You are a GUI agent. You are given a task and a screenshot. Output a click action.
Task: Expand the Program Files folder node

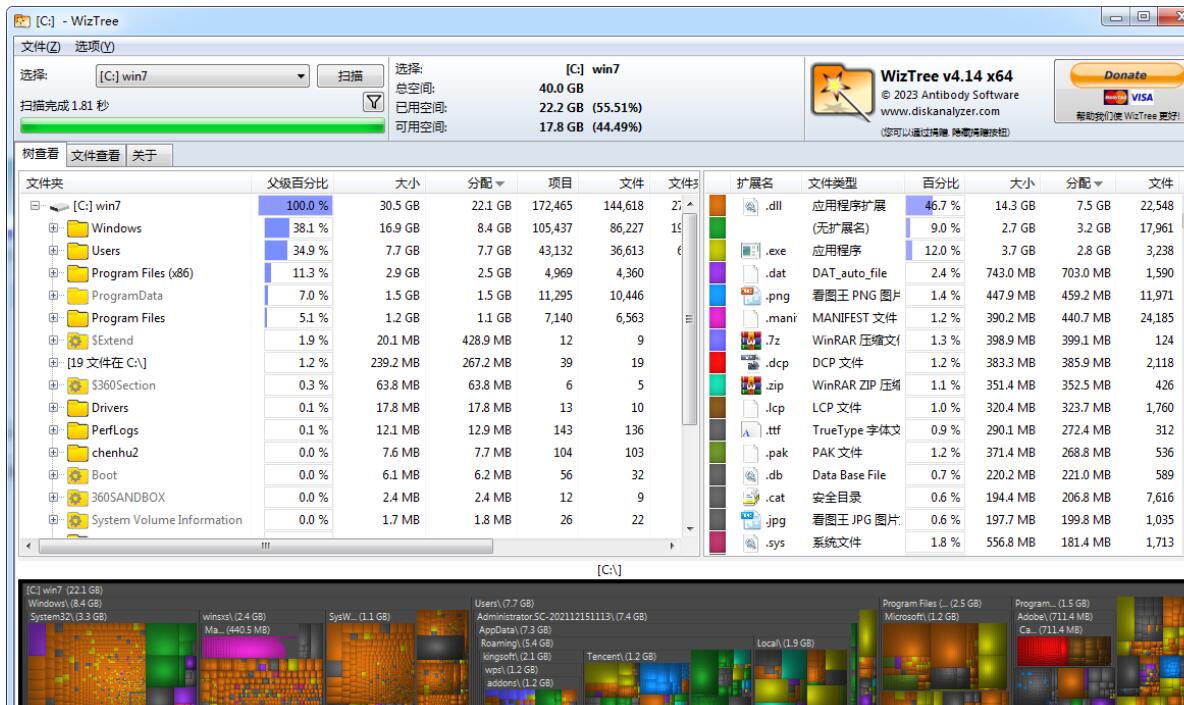(53, 318)
